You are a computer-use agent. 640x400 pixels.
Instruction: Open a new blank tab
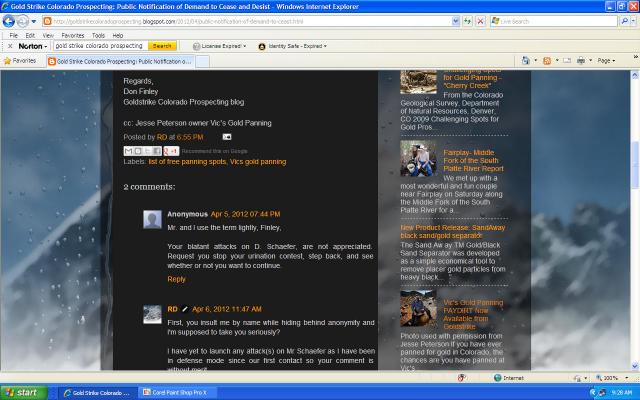202,61
